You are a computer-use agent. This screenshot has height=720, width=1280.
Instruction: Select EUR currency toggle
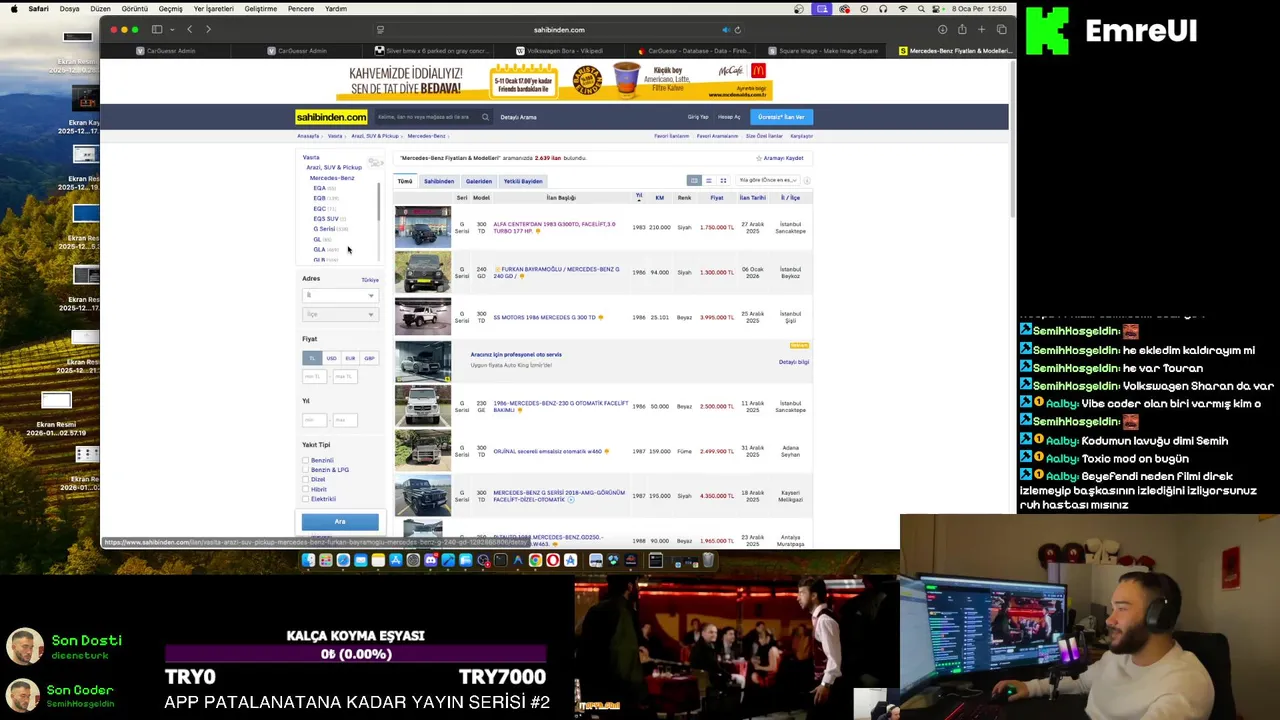coord(350,358)
